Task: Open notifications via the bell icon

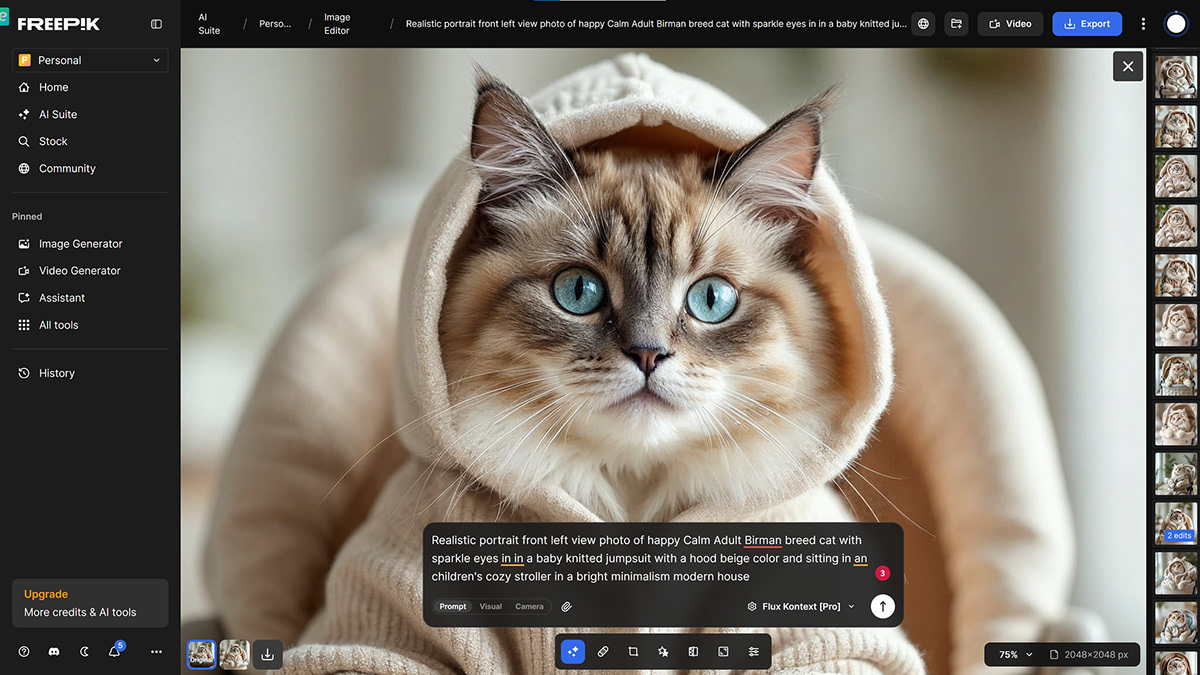Action: pyautogui.click(x=114, y=651)
